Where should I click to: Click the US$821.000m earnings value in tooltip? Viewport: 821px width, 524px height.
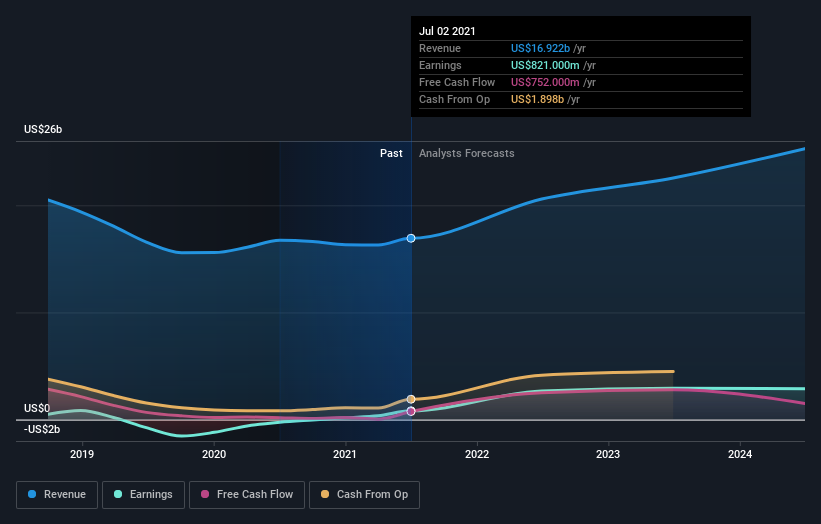pos(545,65)
